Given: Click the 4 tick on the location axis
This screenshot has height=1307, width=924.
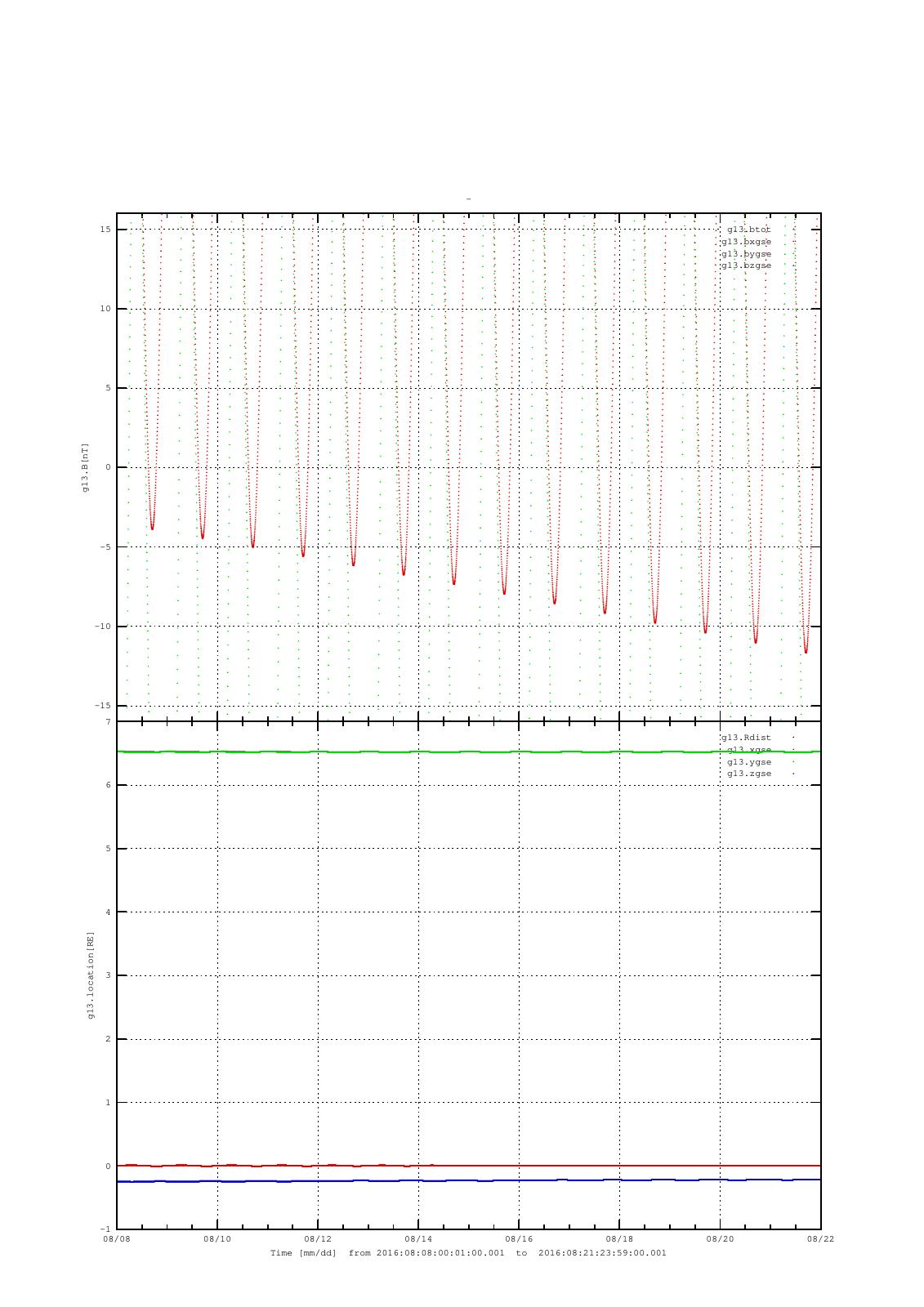Looking at the screenshot, I should point(108,912).
